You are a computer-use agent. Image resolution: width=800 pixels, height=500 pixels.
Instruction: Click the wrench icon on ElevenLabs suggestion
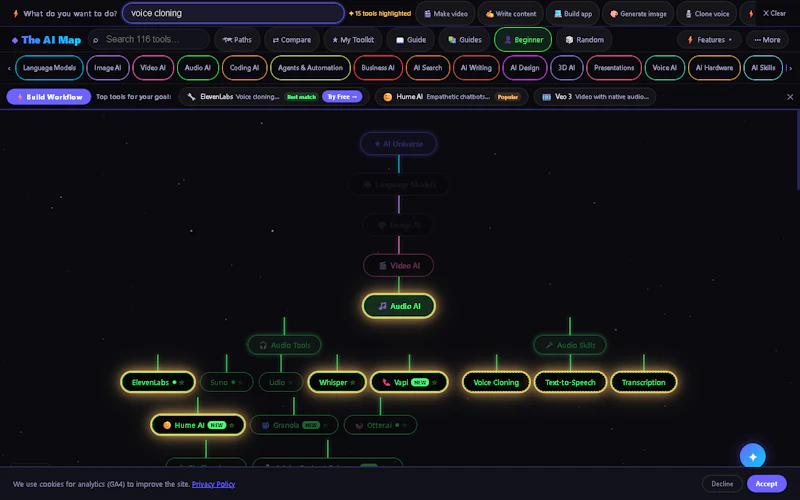tap(191, 97)
